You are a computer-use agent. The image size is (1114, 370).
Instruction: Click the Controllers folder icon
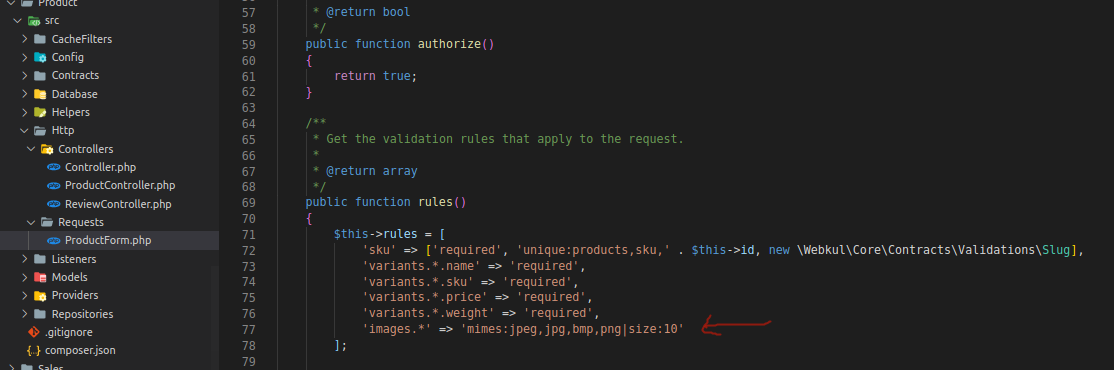click(47, 149)
